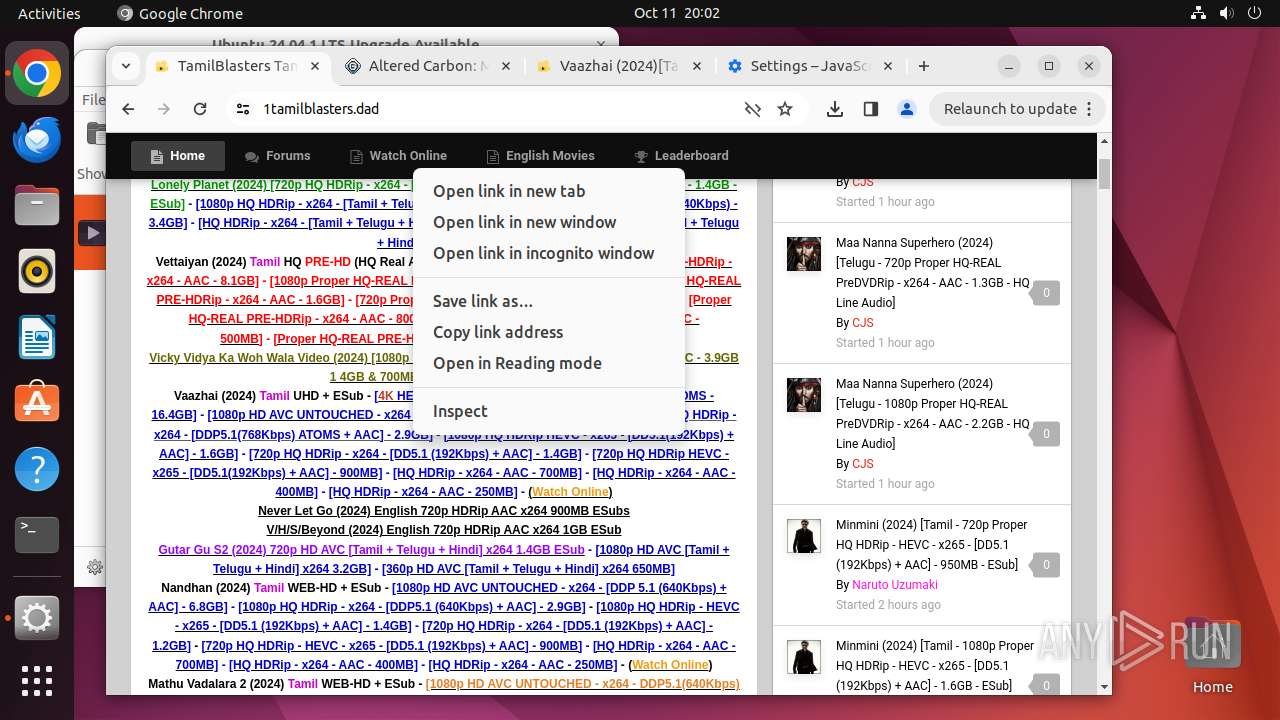The width and height of the screenshot is (1280, 720).
Task: Toggle the Chrome side panel icon
Action: [x=871, y=109]
